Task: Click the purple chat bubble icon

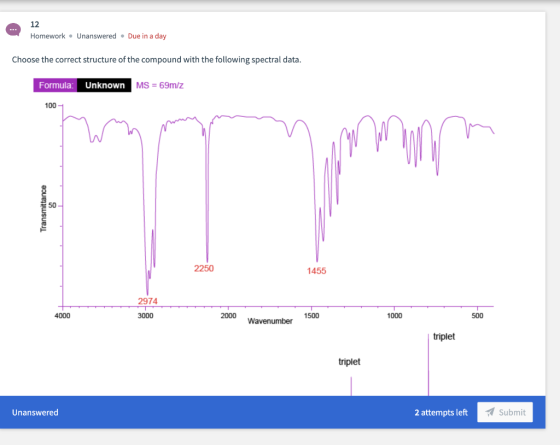Action: [x=13, y=30]
